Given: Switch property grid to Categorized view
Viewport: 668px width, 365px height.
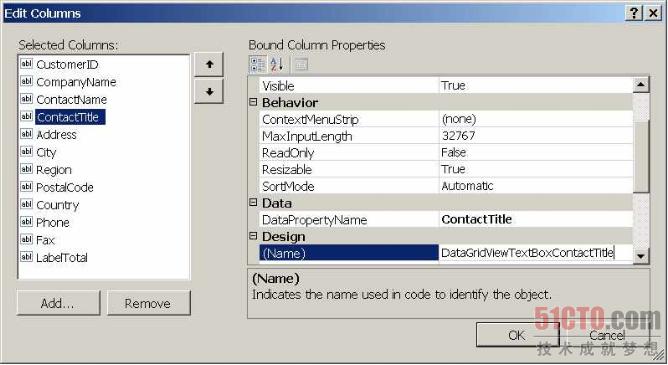Looking at the screenshot, I should point(257,65).
